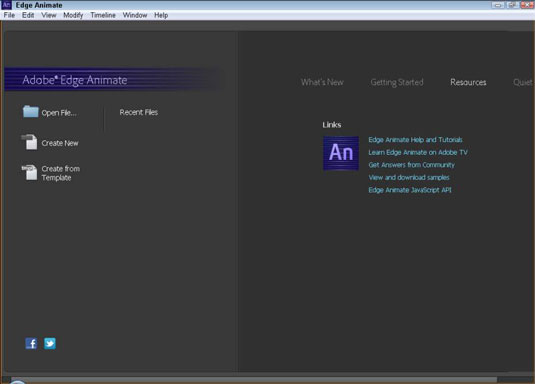The height and width of the screenshot is (384, 535).
Task: Open the Help menu
Action: point(161,15)
